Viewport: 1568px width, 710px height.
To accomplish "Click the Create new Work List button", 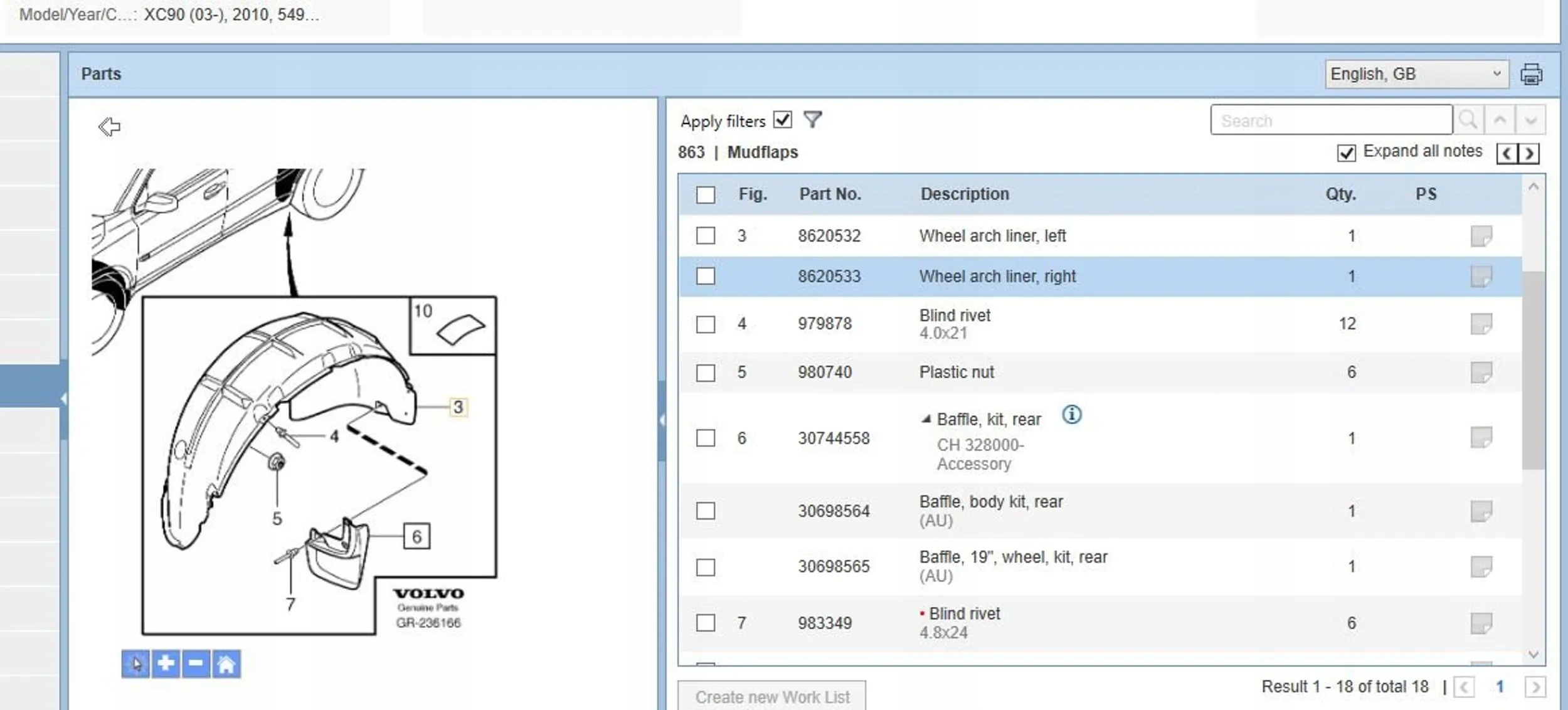I will click(771, 697).
